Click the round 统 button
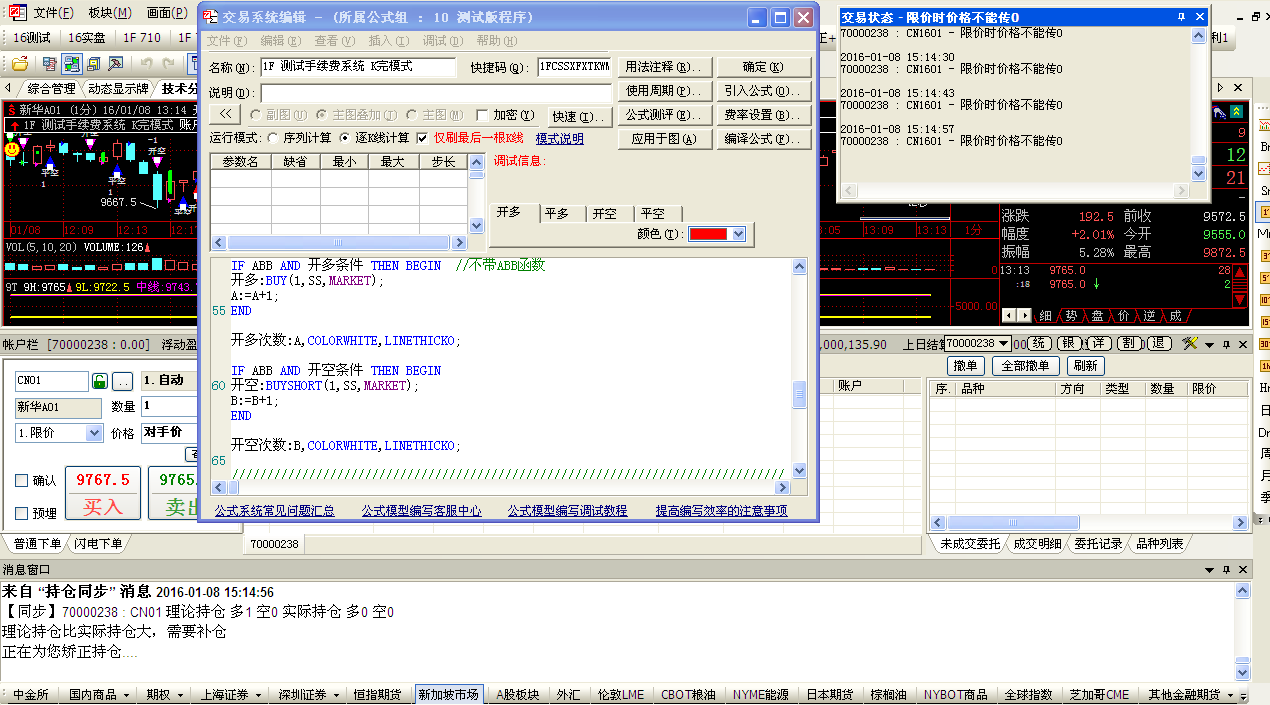 1038,343
